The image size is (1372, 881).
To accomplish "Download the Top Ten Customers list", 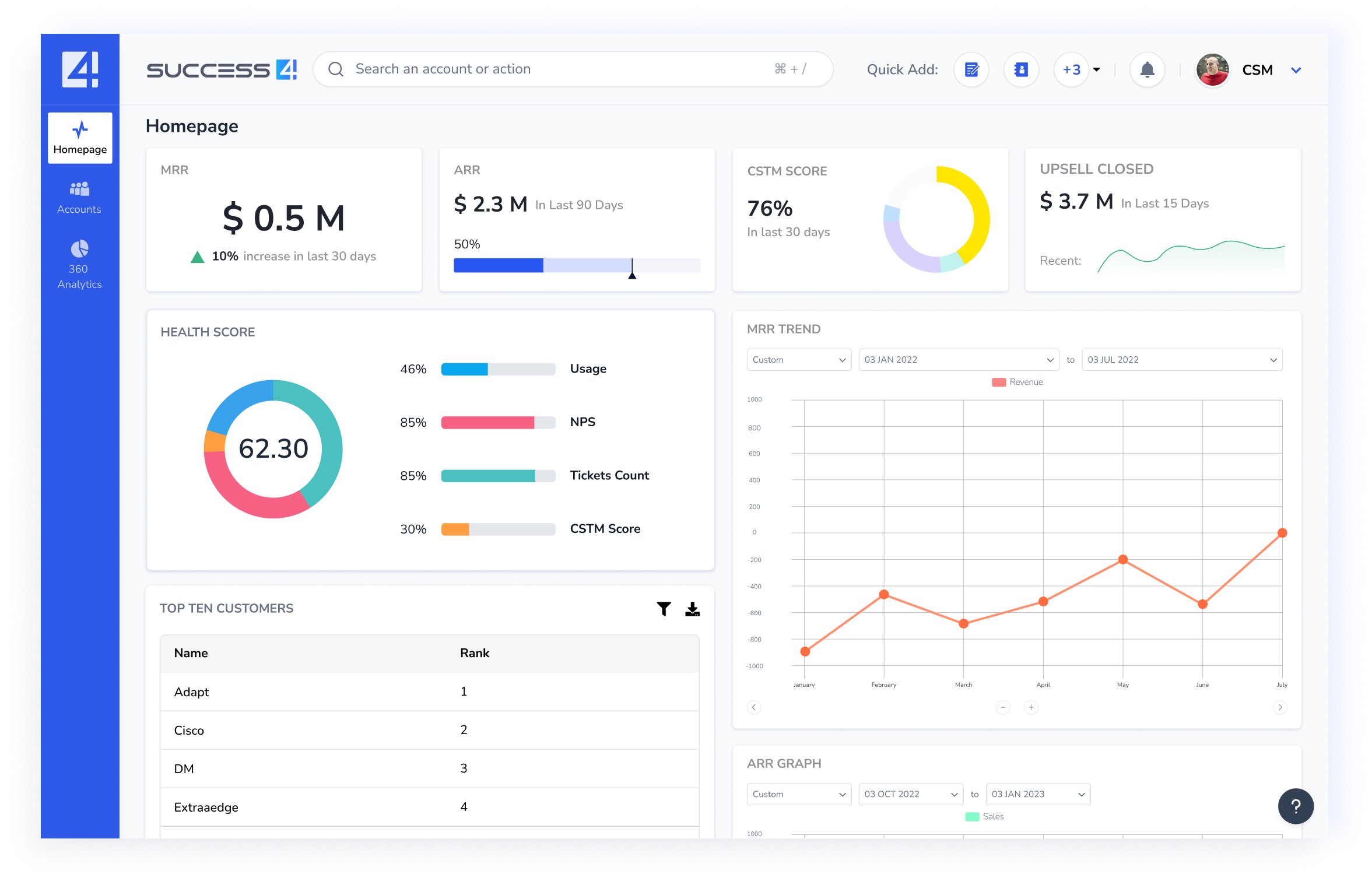I will pyautogui.click(x=692, y=609).
